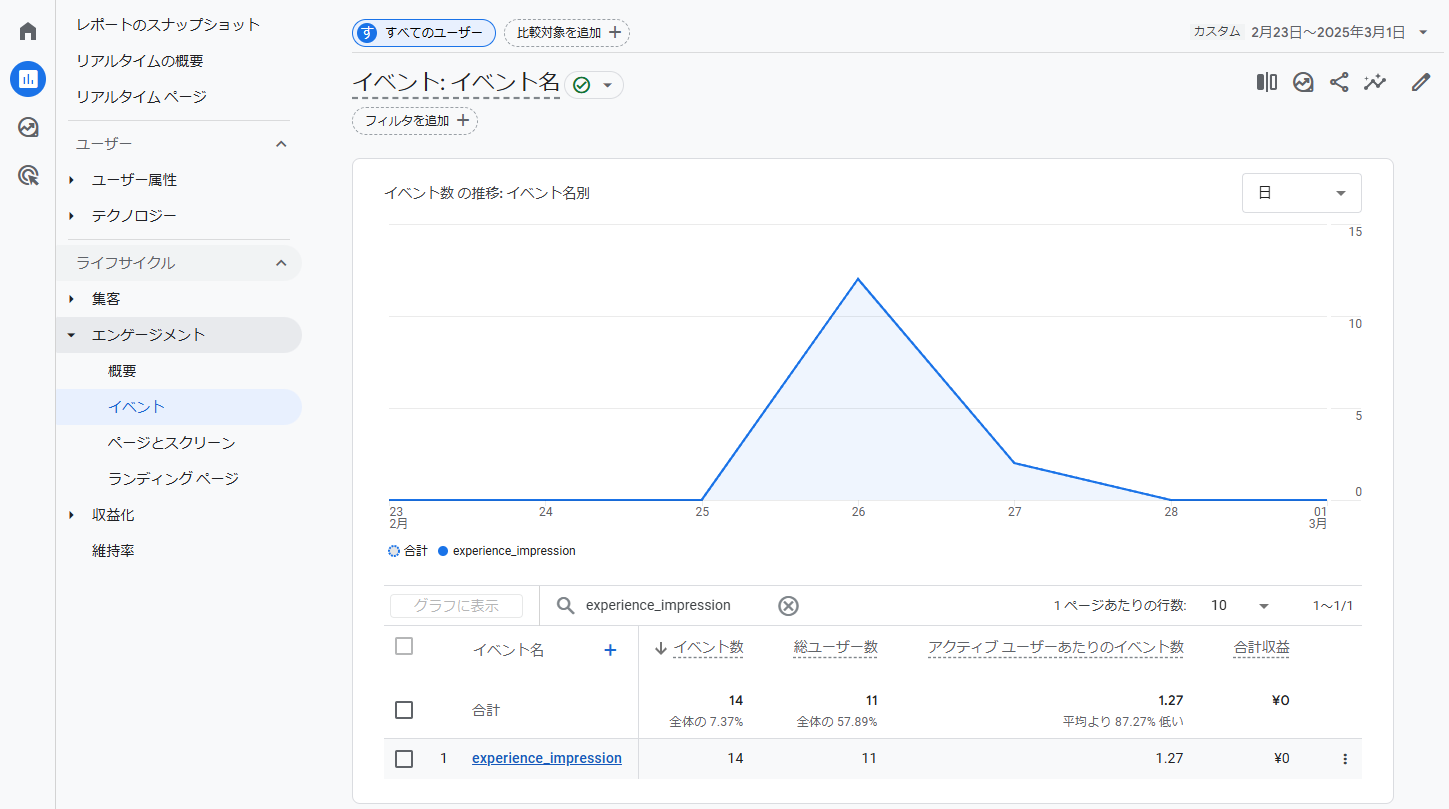Open リアルタイムの概要
The height and width of the screenshot is (809, 1449).
140,60
